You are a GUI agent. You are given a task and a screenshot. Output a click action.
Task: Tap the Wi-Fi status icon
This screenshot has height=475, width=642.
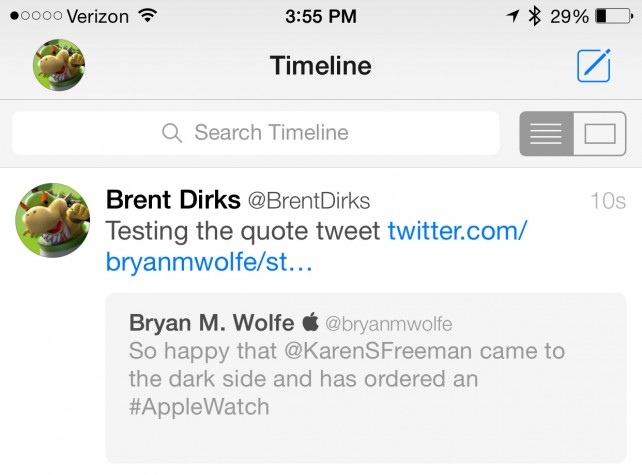(148, 16)
